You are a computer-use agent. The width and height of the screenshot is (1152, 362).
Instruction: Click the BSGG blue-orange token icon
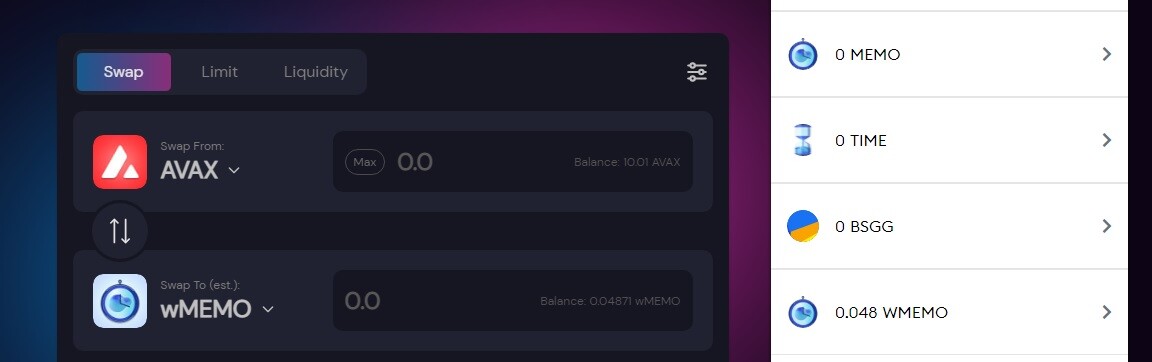[x=802, y=226]
